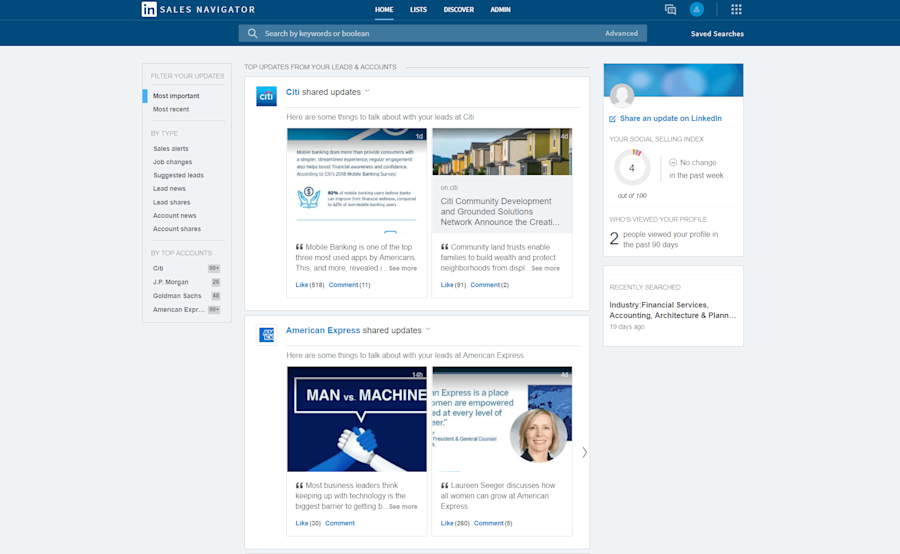Viewport: 900px width, 554px height.
Task: Click the edit icon beside Share an update
Action: (612, 119)
